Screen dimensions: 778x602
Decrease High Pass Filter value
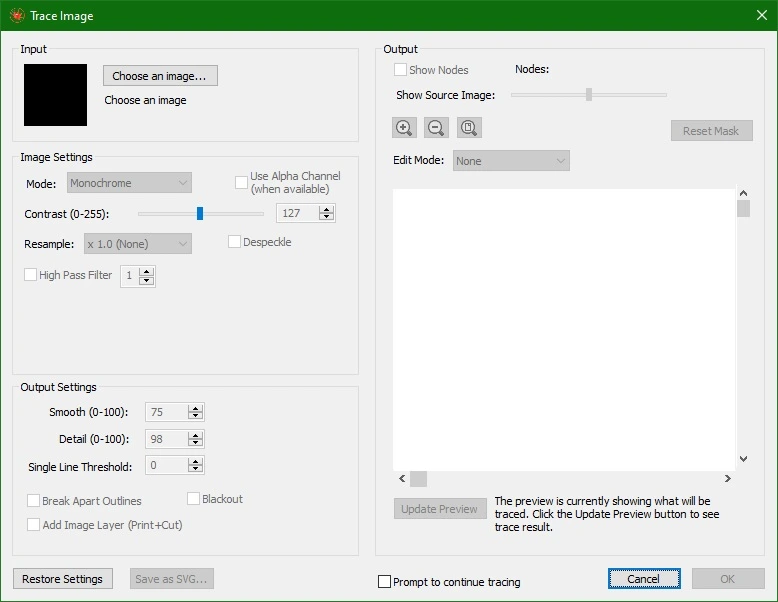coord(146,280)
